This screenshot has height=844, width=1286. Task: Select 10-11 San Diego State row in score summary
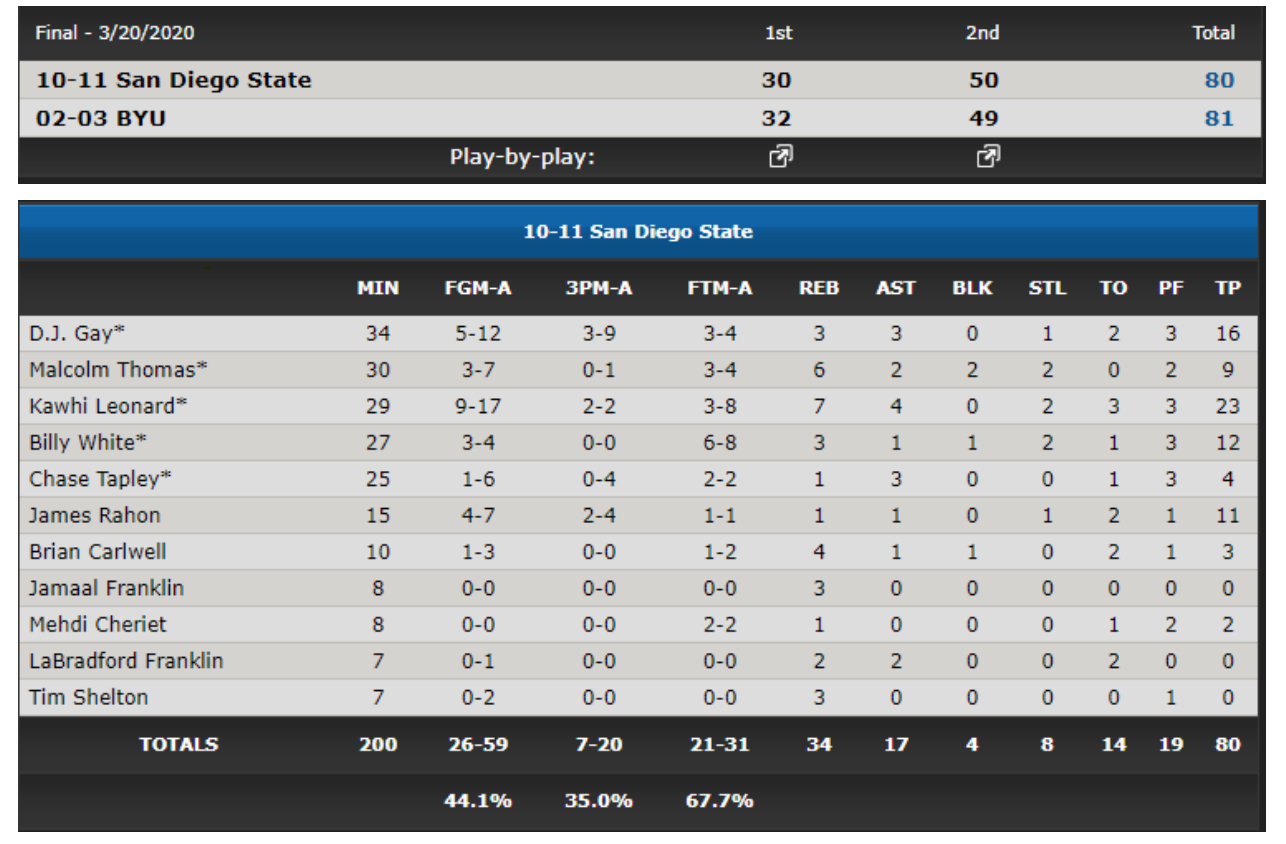638,80
